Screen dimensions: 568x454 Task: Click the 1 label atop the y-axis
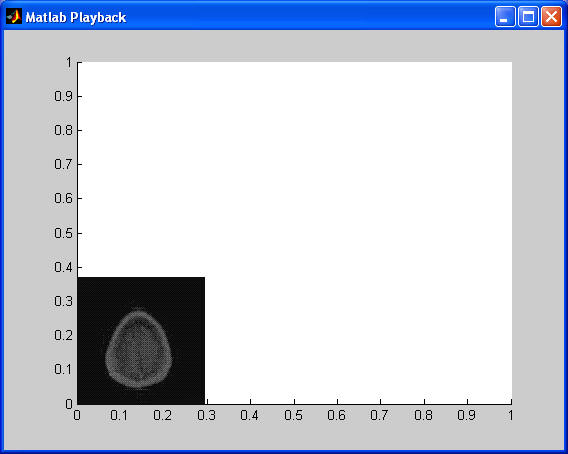(x=69, y=62)
